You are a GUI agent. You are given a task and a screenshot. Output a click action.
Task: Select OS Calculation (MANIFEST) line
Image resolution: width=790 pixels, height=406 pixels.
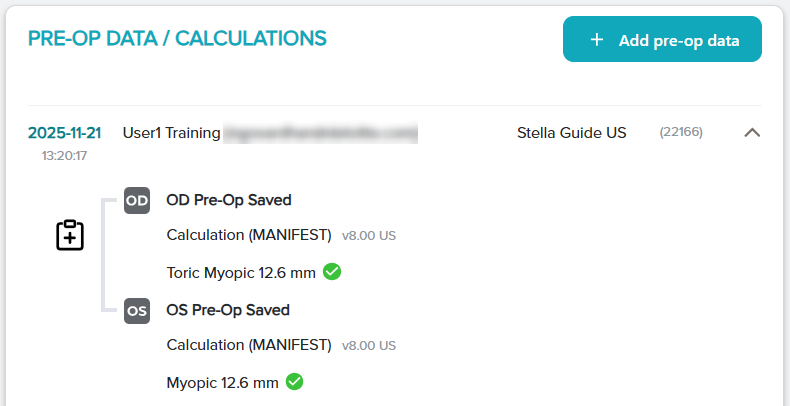coord(249,346)
